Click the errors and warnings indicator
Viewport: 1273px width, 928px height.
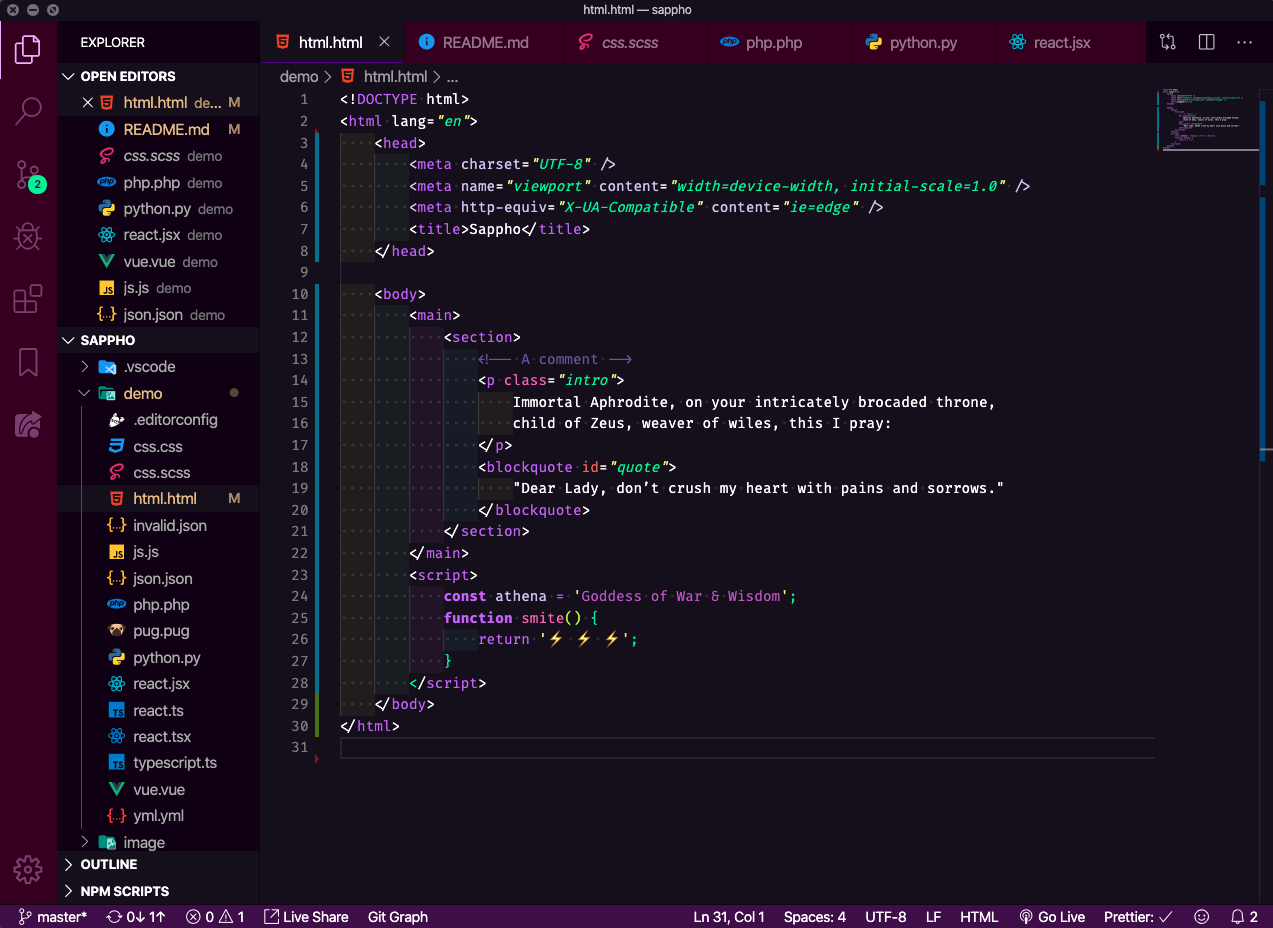coord(215,916)
